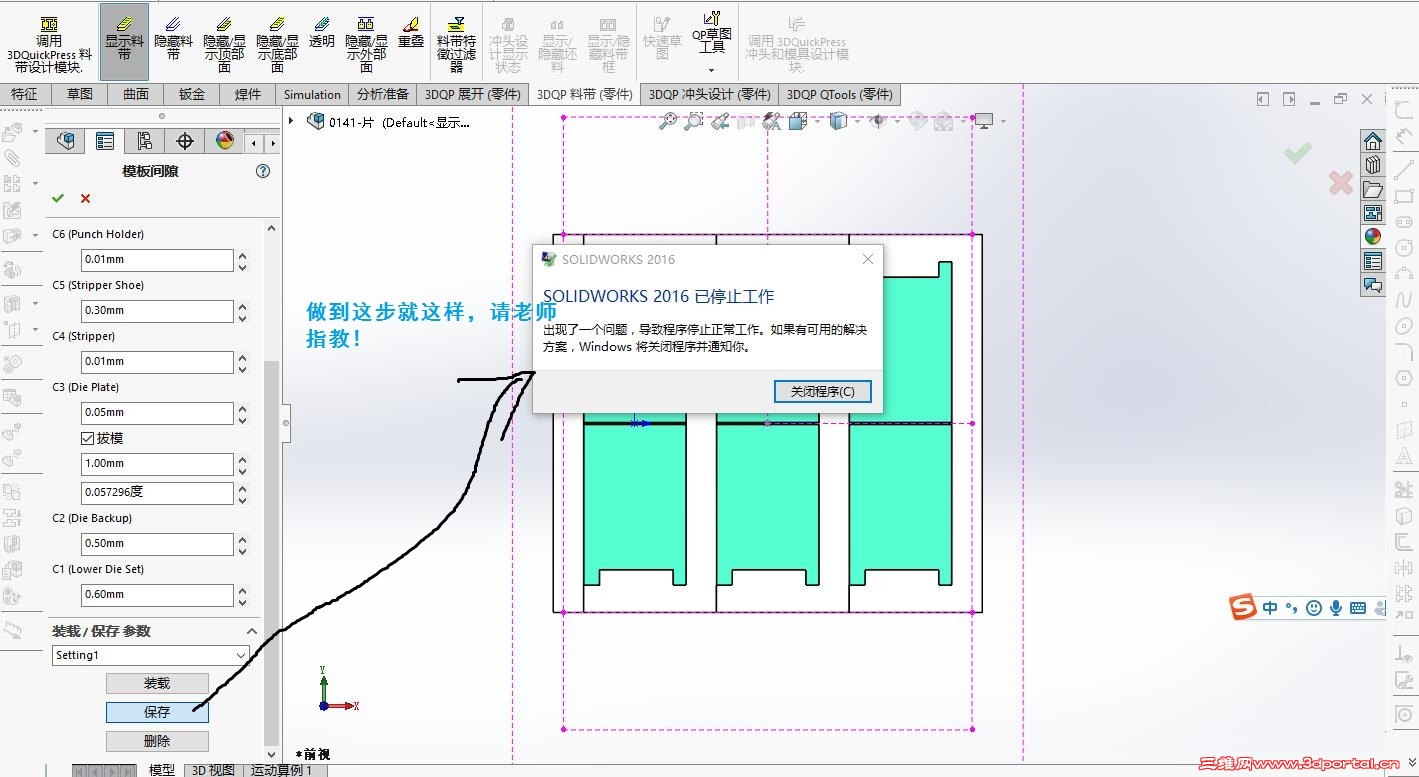Open the PropertyManager tab

click(104, 141)
